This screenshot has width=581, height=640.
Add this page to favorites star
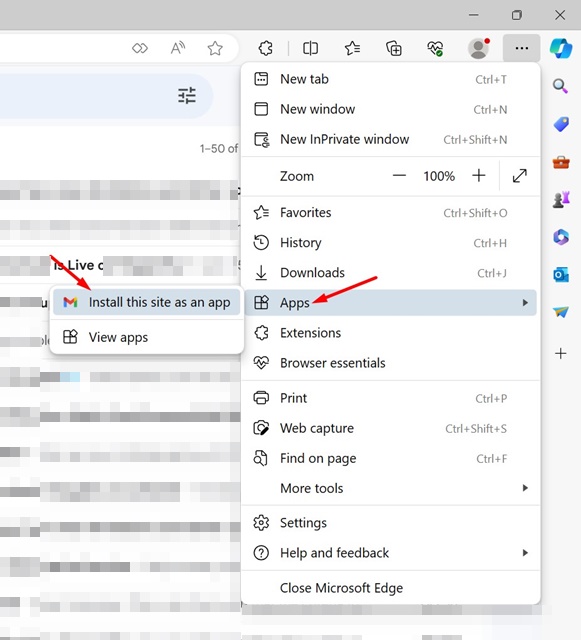tap(215, 48)
